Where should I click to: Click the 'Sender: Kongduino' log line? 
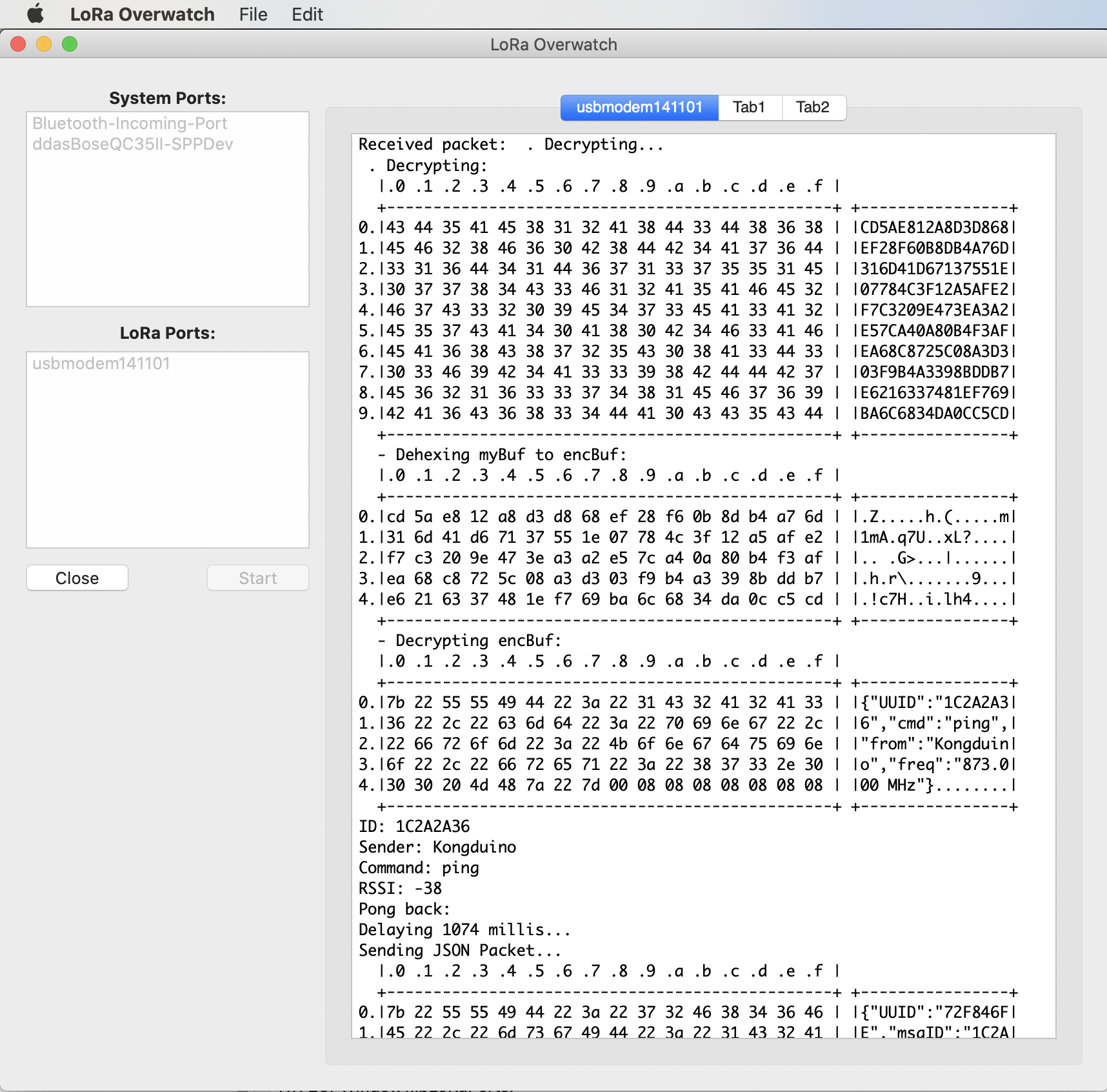[x=437, y=847]
